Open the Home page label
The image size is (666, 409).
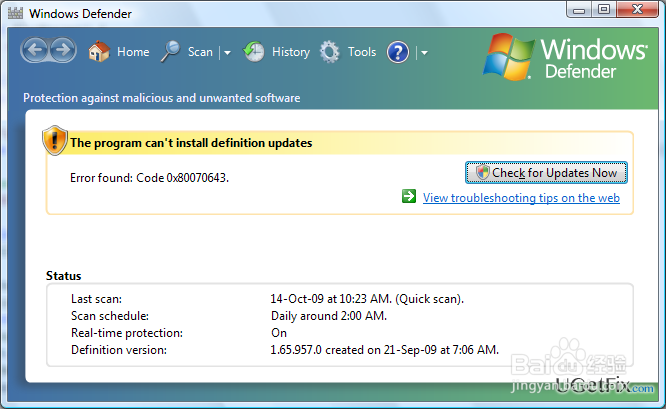coord(133,52)
